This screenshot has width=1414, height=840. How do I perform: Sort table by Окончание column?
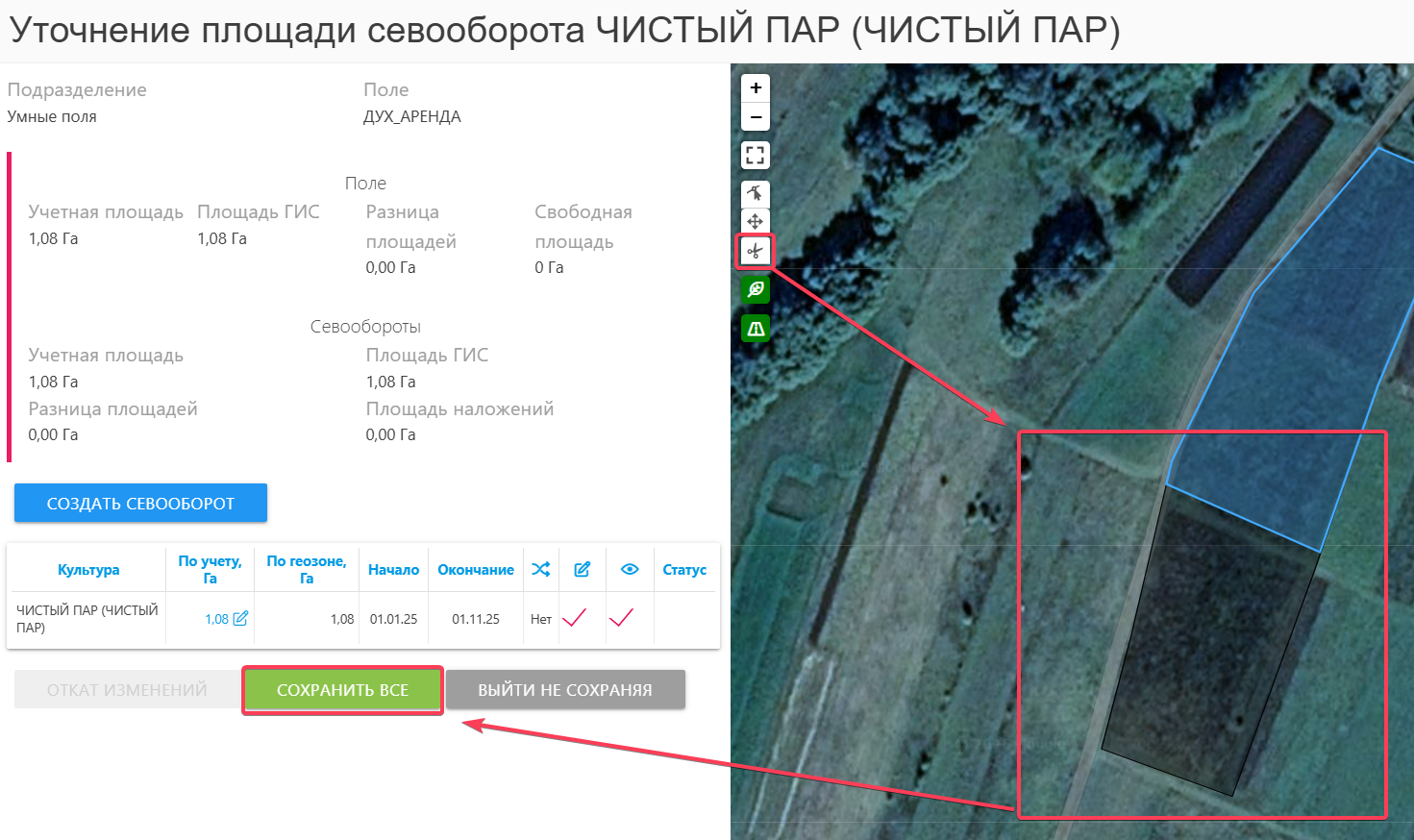click(475, 570)
